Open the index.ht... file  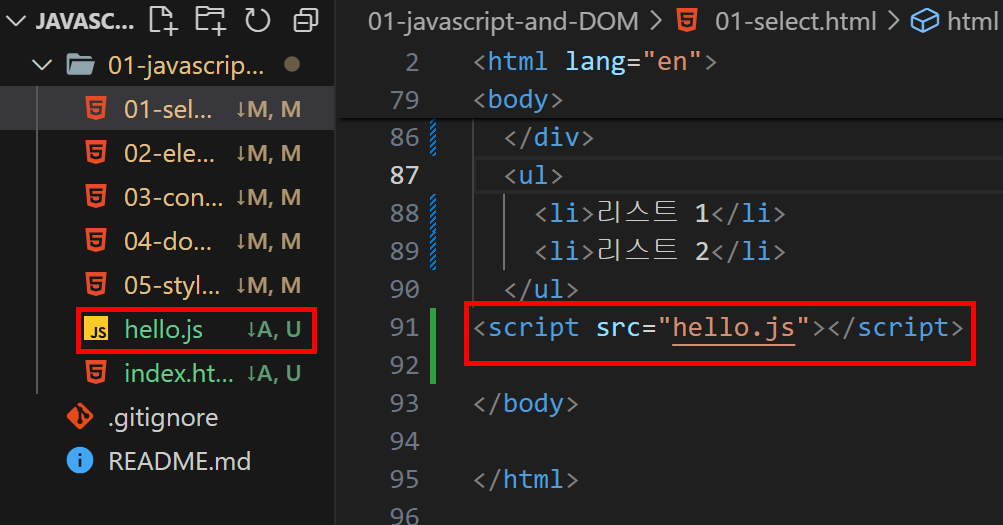(167, 373)
